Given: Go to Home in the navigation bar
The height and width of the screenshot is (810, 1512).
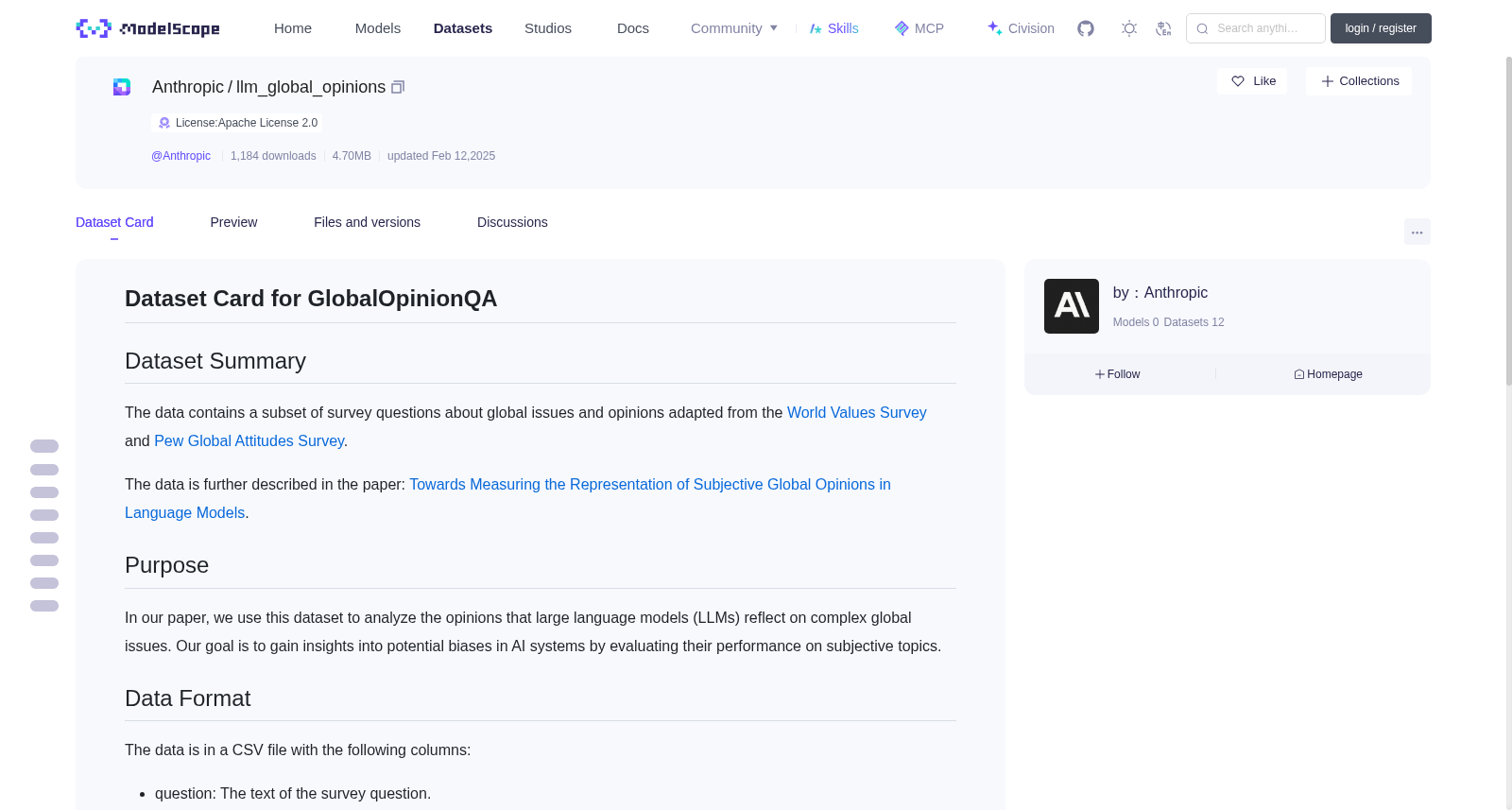Looking at the screenshot, I should [293, 28].
